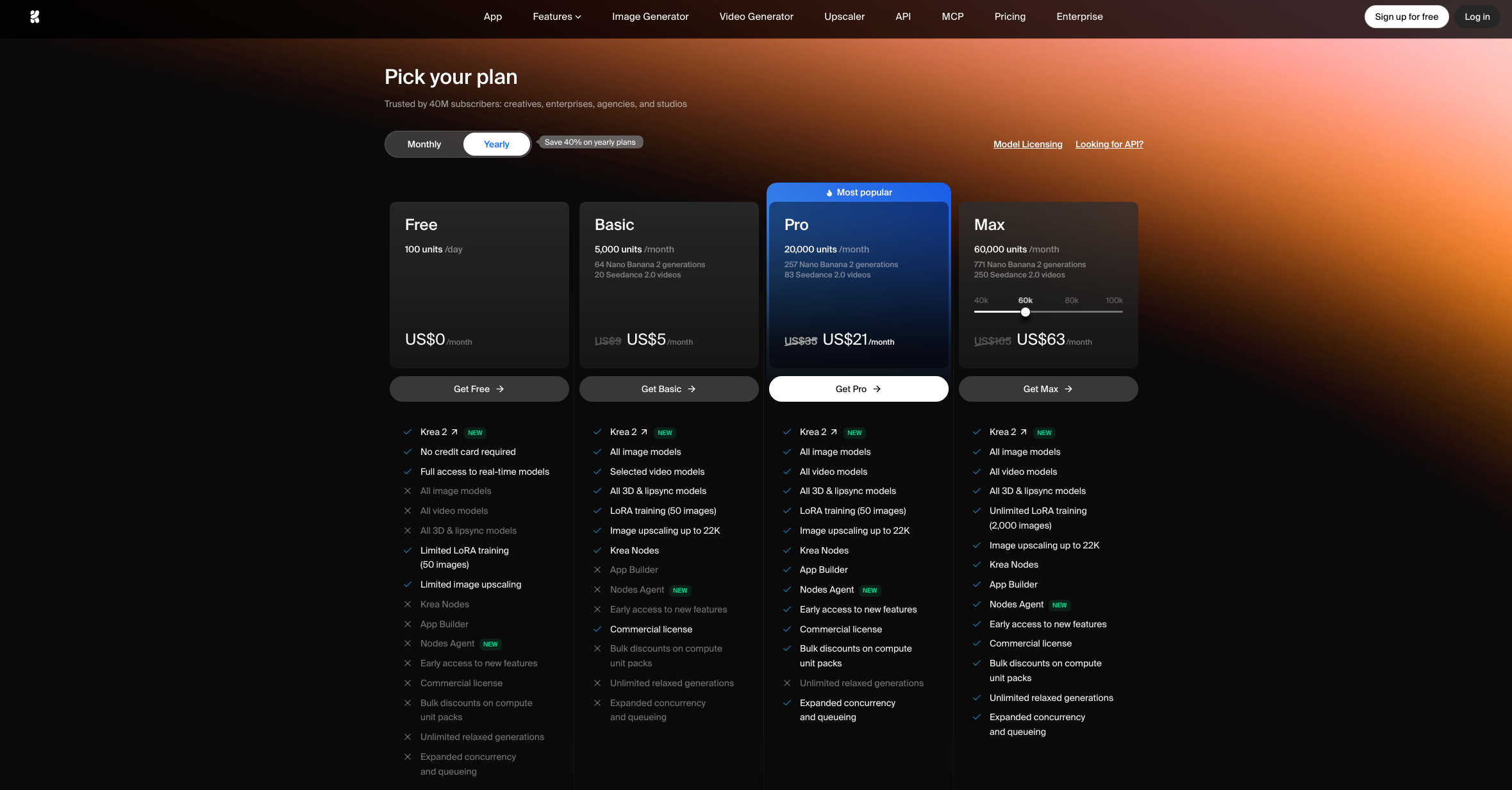Click 'Trusted by 40M subscribers' subtitle
Viewport: 1512px width, 790px height.
[536, 104]
